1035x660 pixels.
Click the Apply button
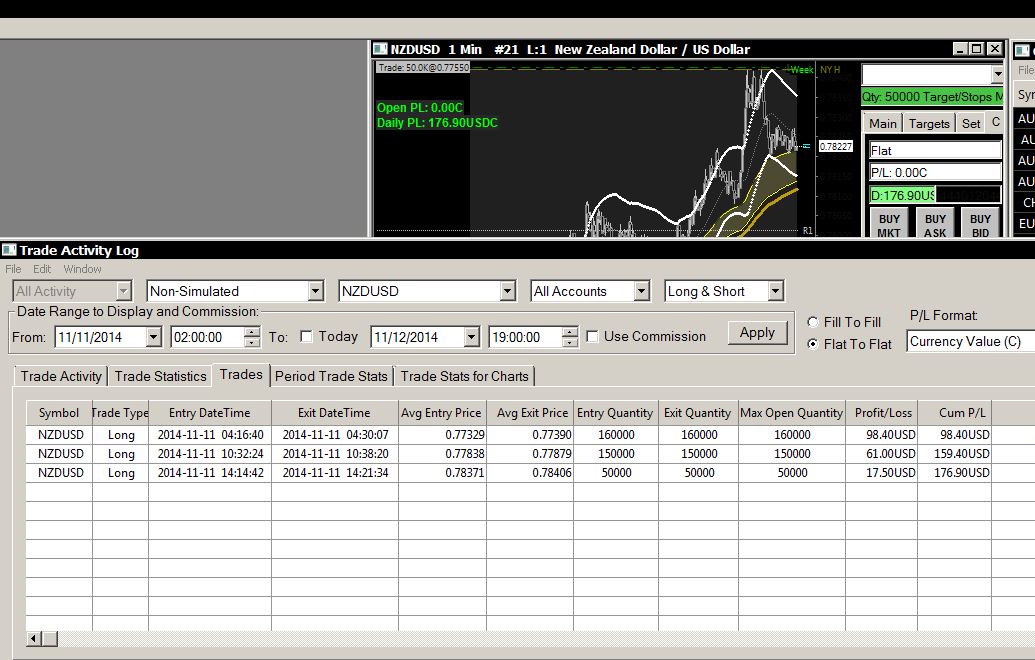(x=757, y=333)
